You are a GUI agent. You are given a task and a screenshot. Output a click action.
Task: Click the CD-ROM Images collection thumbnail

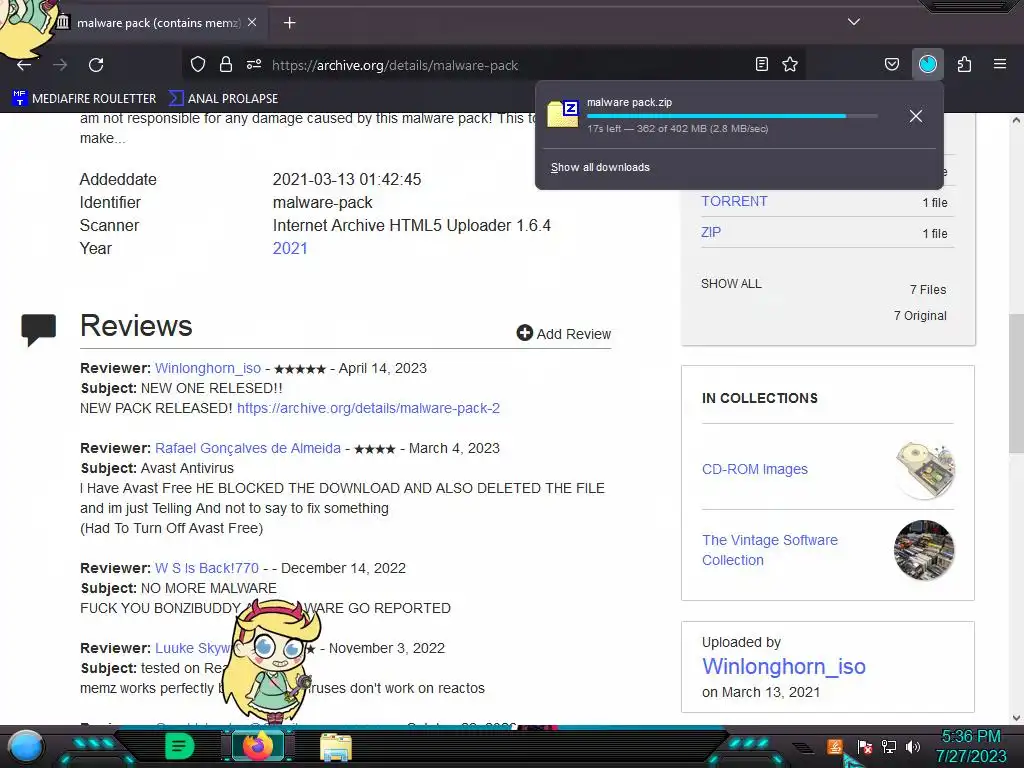[924, 470]
